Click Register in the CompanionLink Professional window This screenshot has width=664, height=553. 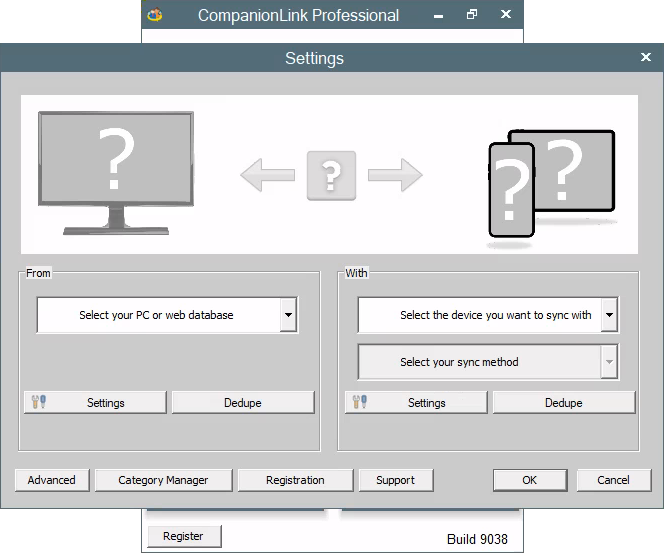pos(184,536)
